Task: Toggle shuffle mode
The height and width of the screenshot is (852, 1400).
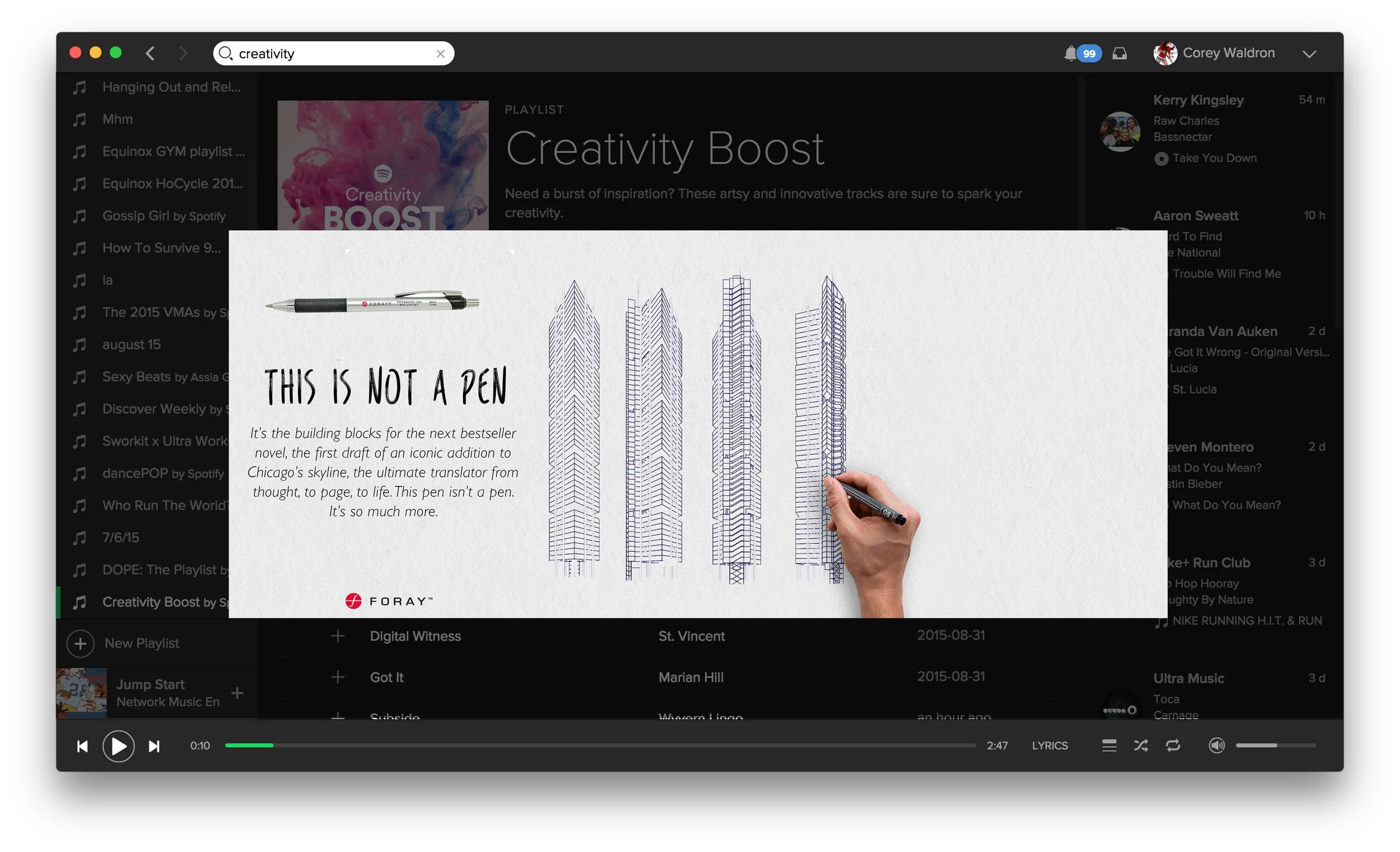Action: pyautogui.click(x=1141, y=746)
